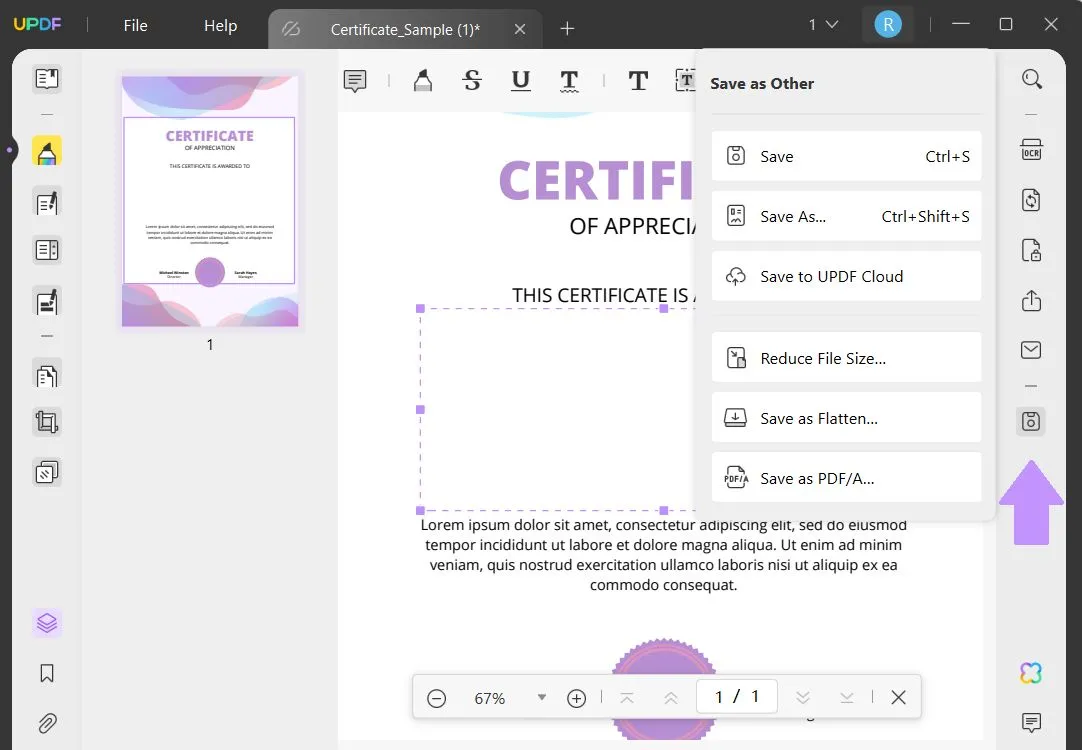Open the zoom level dropdown arrow

click(x=542, y=698)
